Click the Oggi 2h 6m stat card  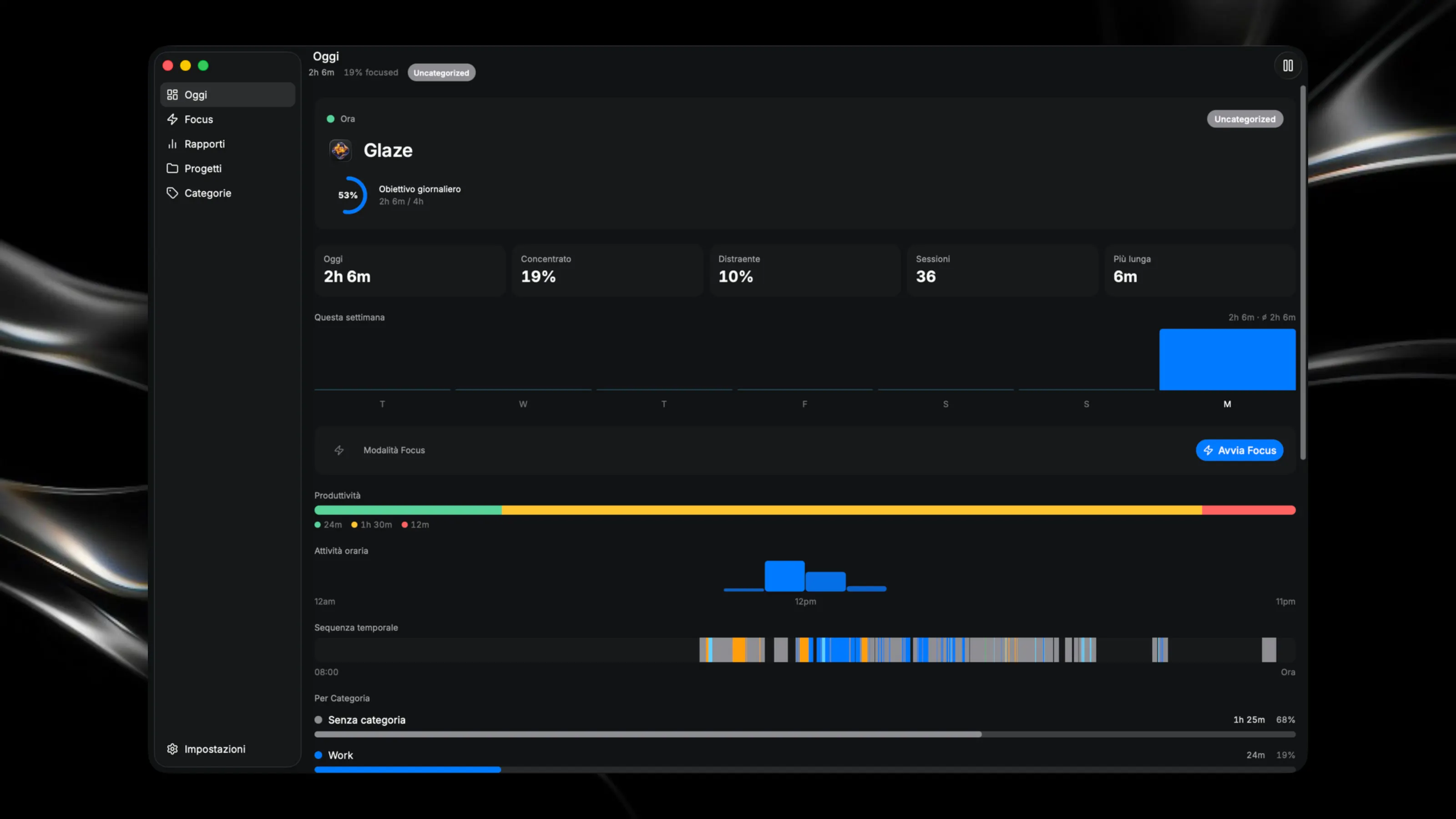410,270
